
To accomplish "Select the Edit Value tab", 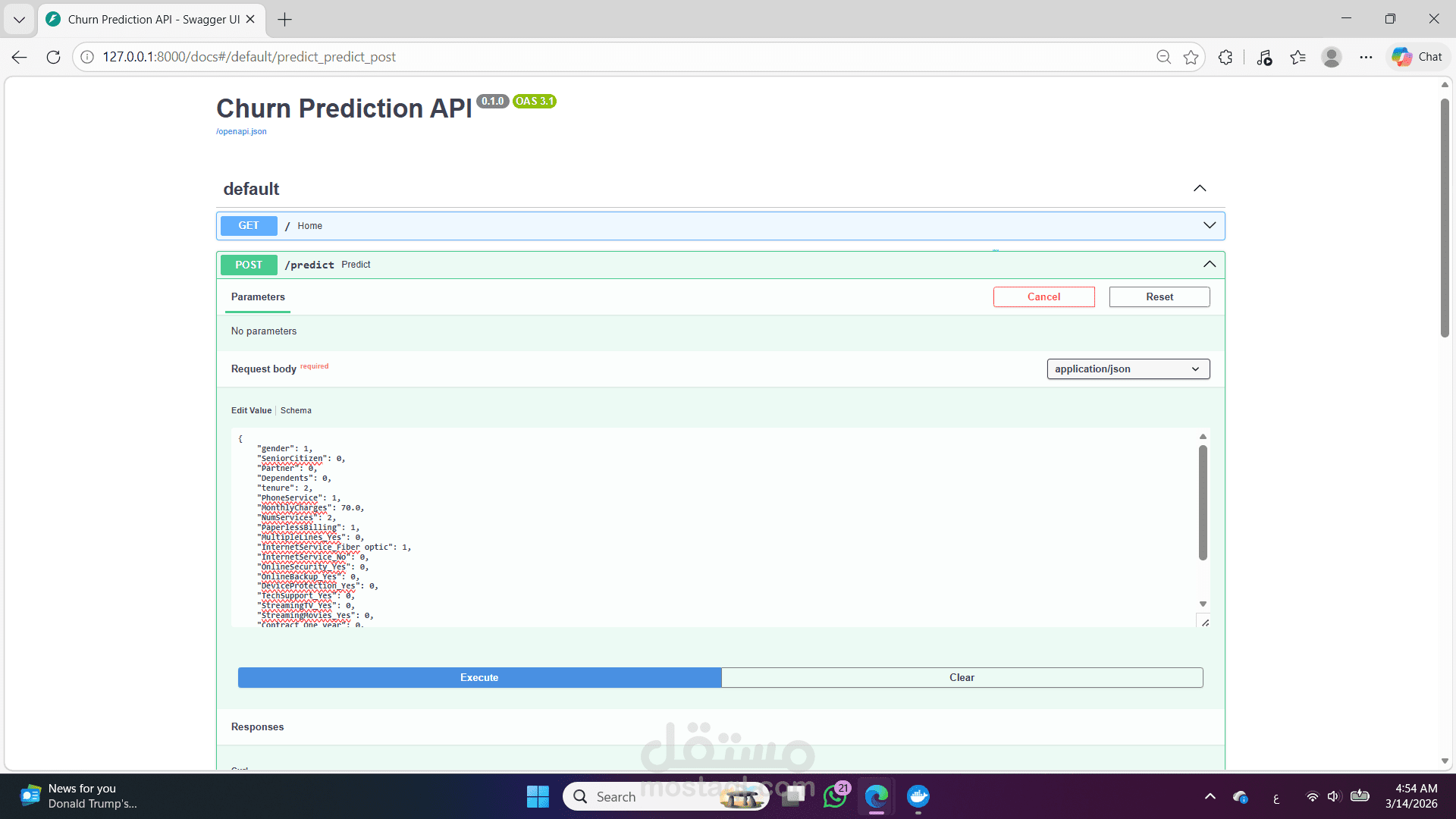I will [x=251, y=410].
